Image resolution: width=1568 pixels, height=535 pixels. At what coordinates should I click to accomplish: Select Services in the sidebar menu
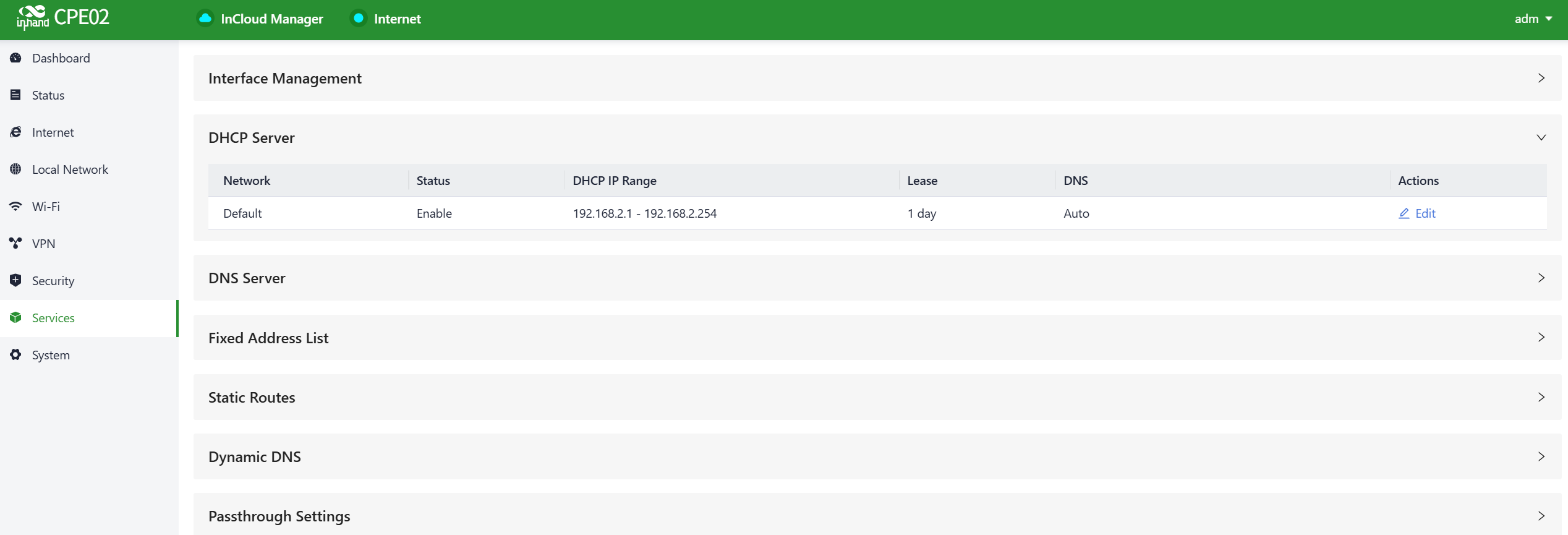pyautogui.click(x=53, y=318)
